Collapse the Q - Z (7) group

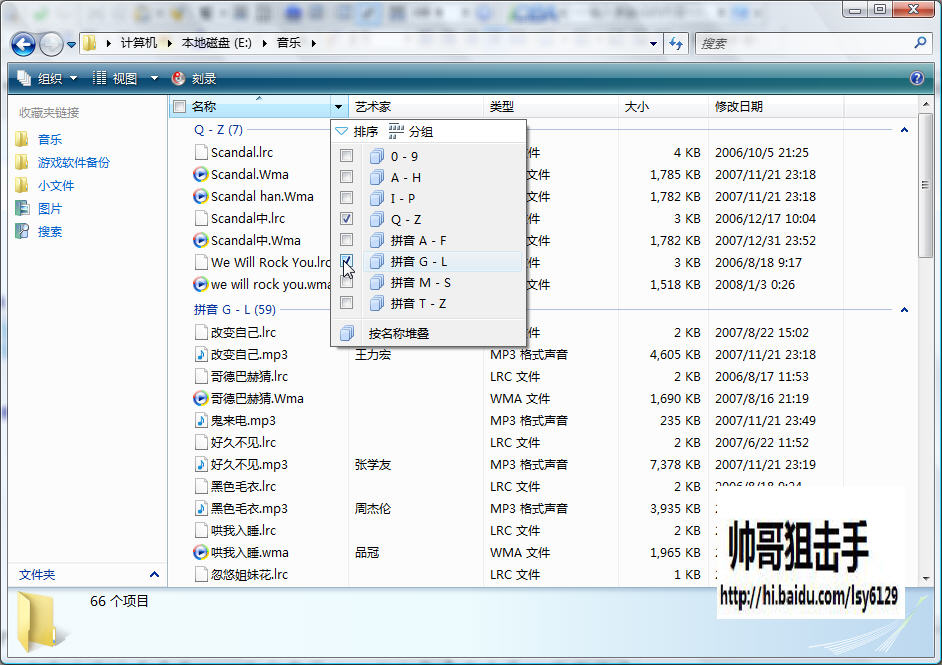(904, 130)
